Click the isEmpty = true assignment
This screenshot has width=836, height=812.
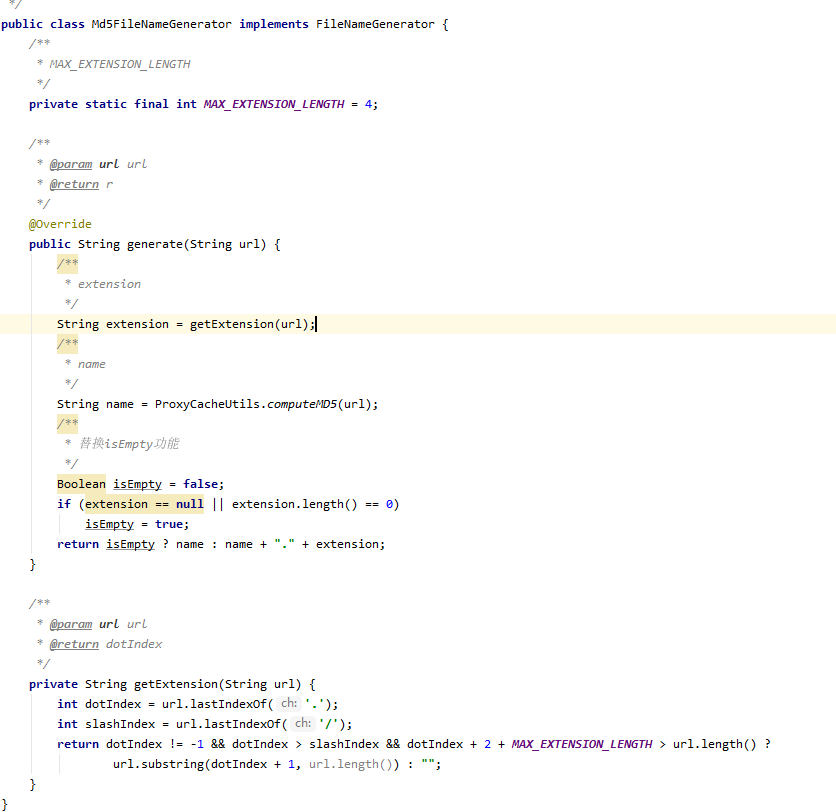point(137,524)
